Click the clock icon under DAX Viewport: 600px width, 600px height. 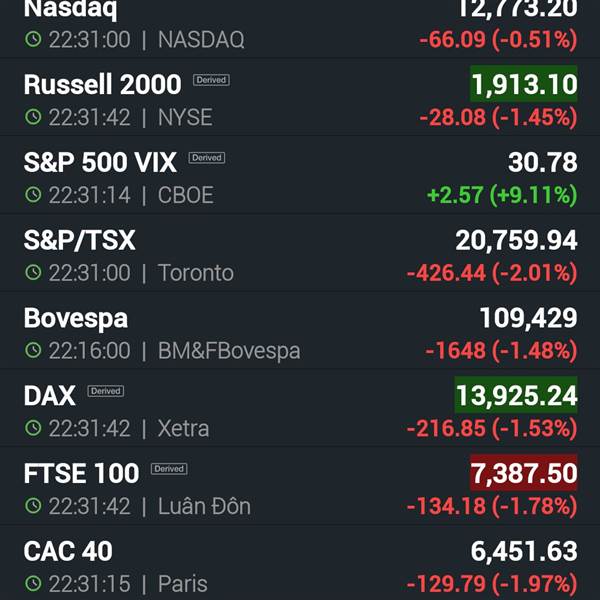(33, 427)
